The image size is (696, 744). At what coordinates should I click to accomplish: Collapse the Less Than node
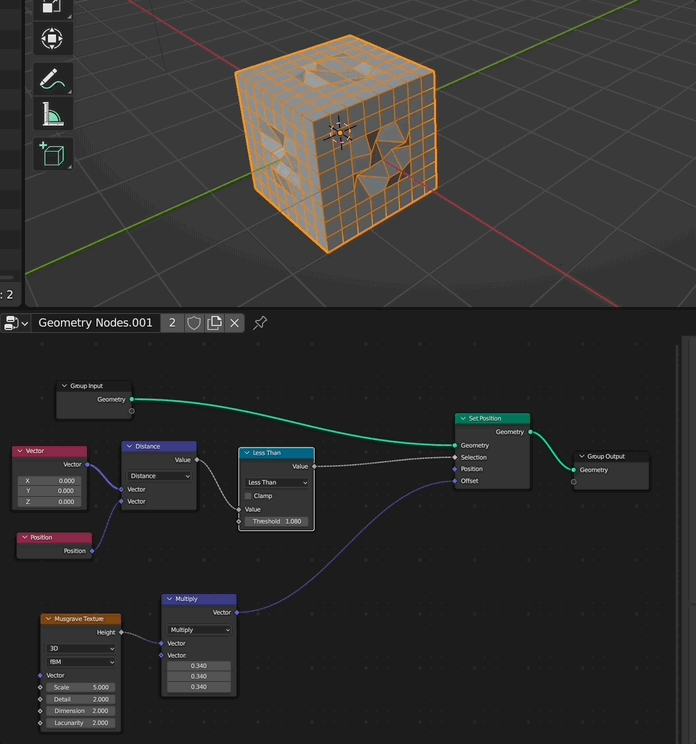point(247,453)
